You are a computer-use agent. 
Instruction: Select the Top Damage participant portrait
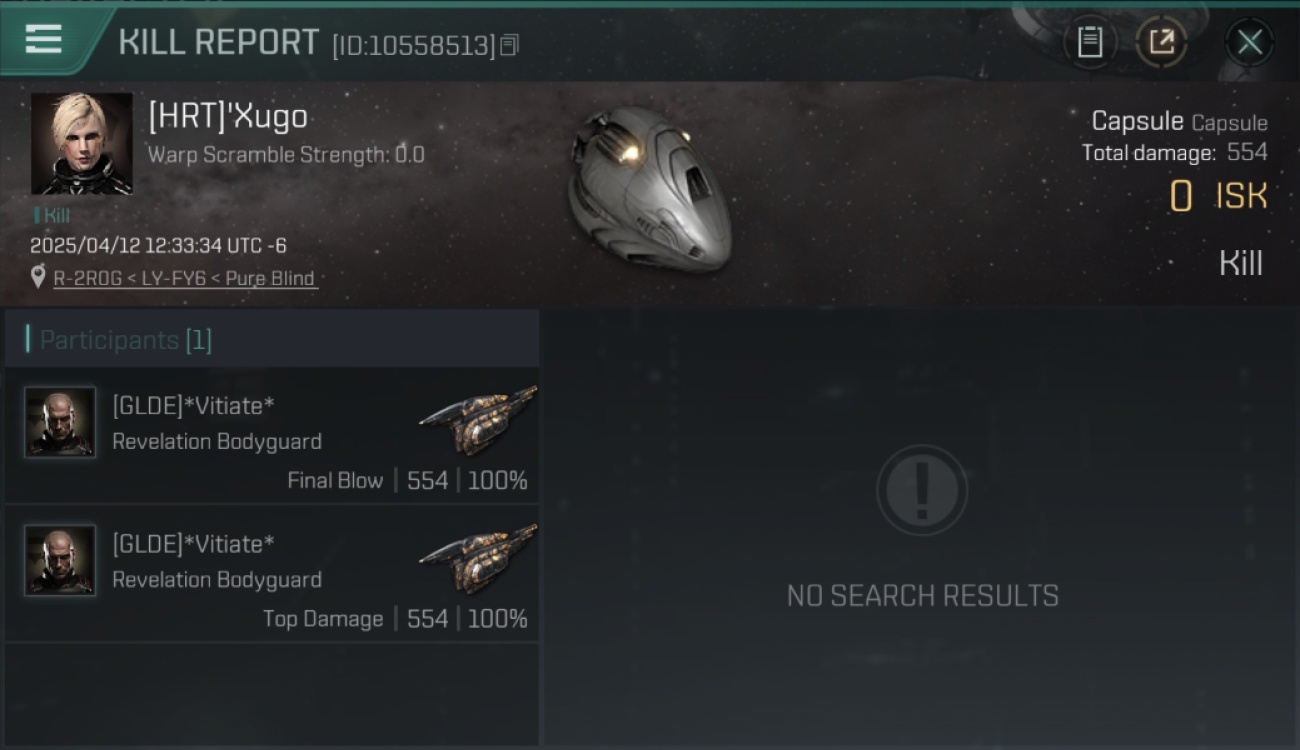click(60, 560)
